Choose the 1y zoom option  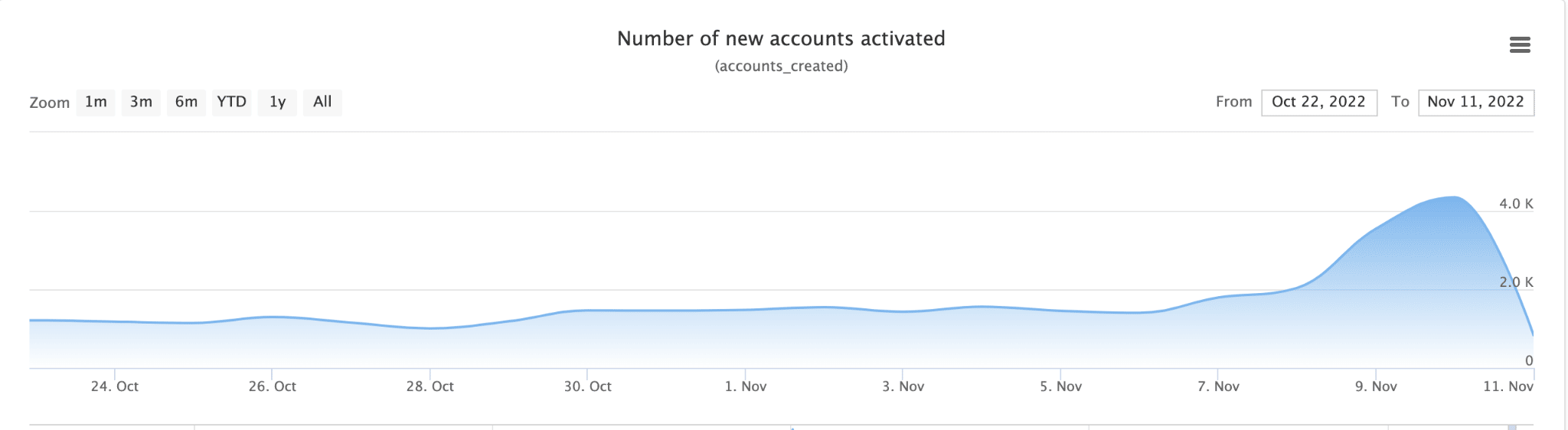click(277, 103)
